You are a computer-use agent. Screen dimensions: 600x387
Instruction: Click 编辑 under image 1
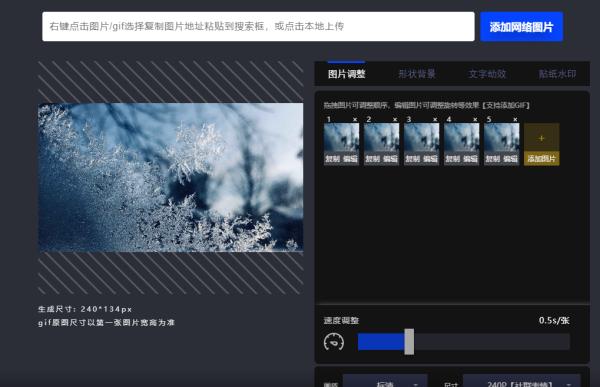tap(350, 158)
